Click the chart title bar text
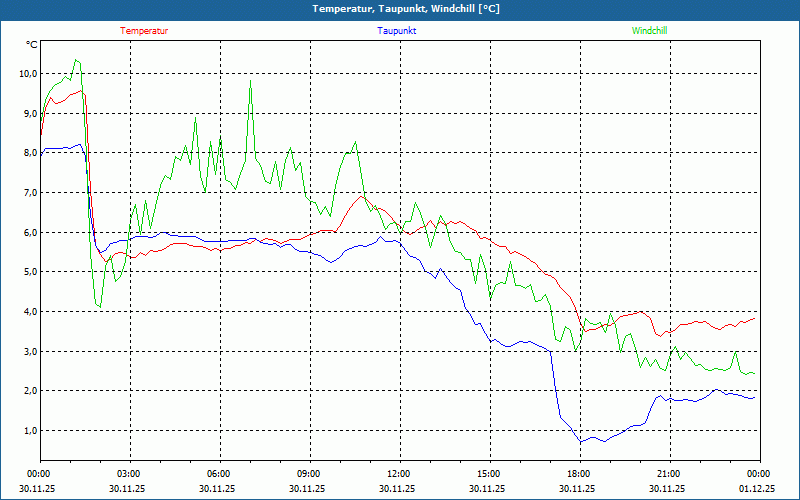800x500 pixels. pos(400,9)
